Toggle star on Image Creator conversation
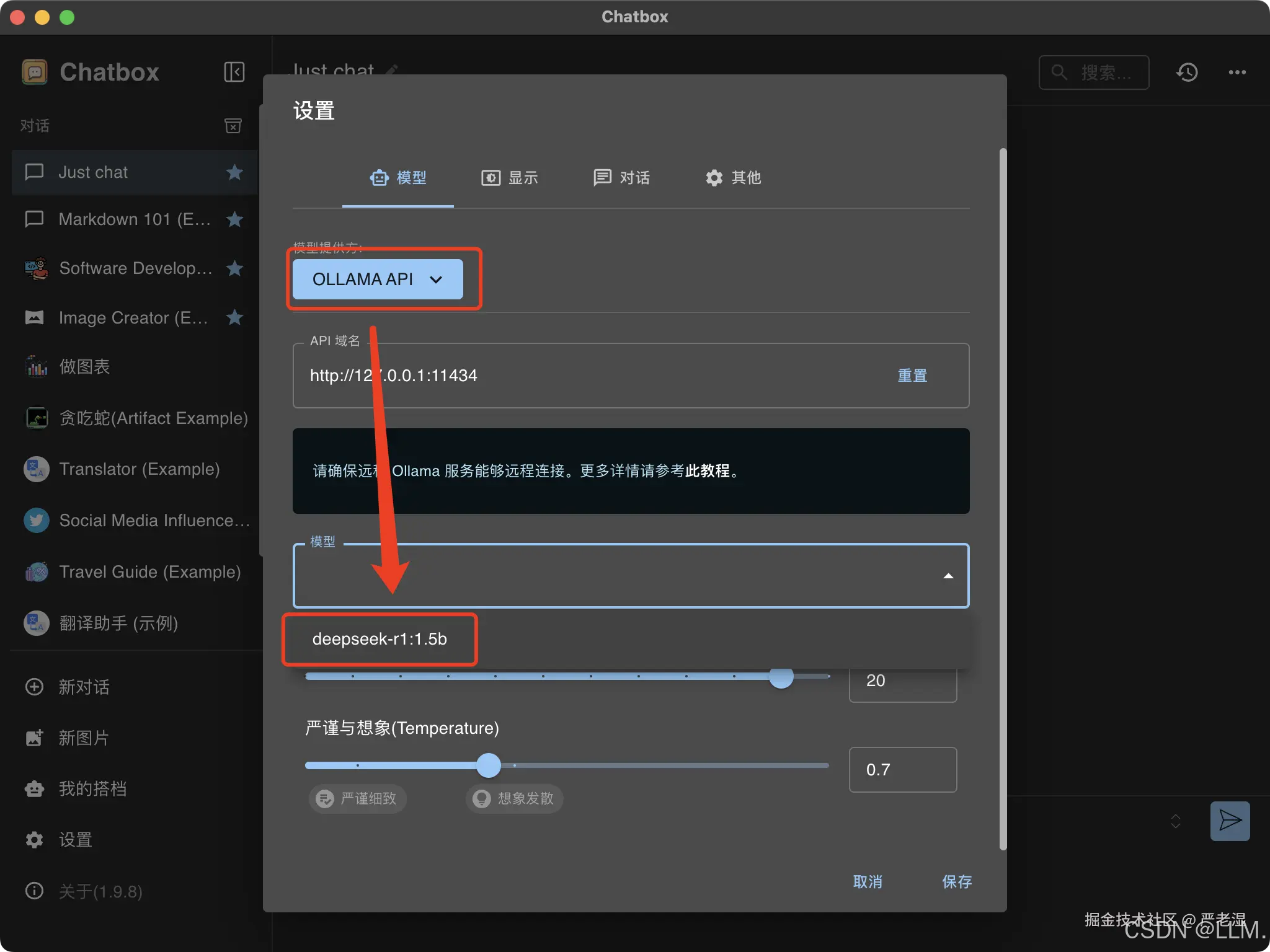Viewport: 1270px width, 952px height. coord(234,317)
